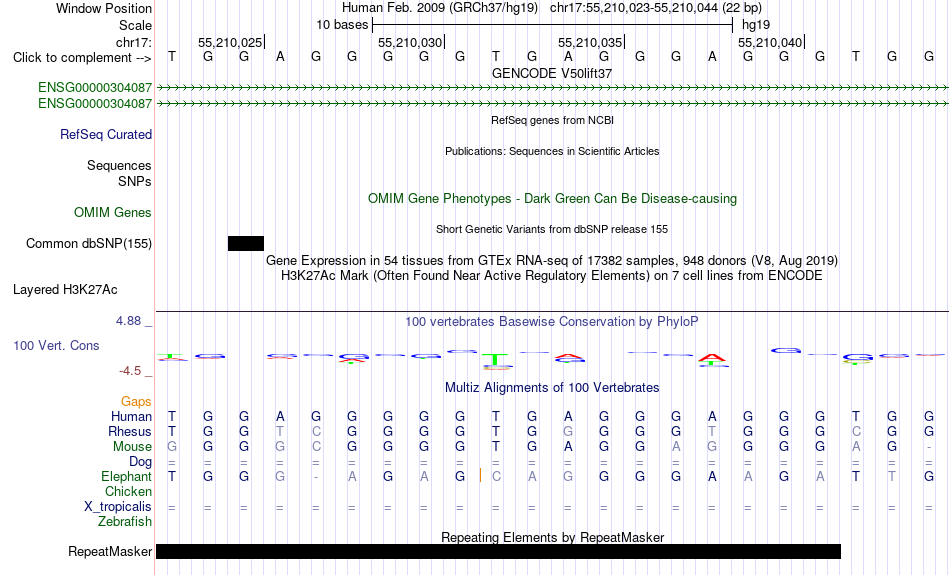Click the Sequences track label
Image resolution: width=950 pixels, height=575 pixels.
pos(119,165)
